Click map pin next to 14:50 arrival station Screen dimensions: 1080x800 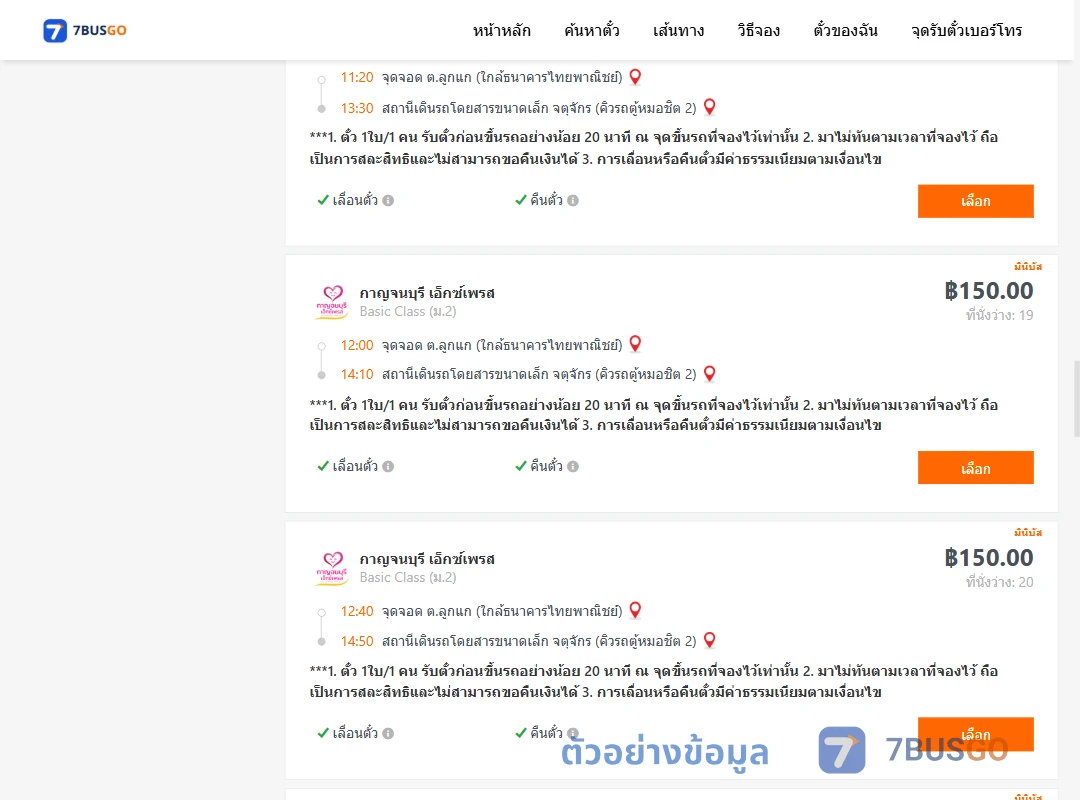click(x=709, y=640)
